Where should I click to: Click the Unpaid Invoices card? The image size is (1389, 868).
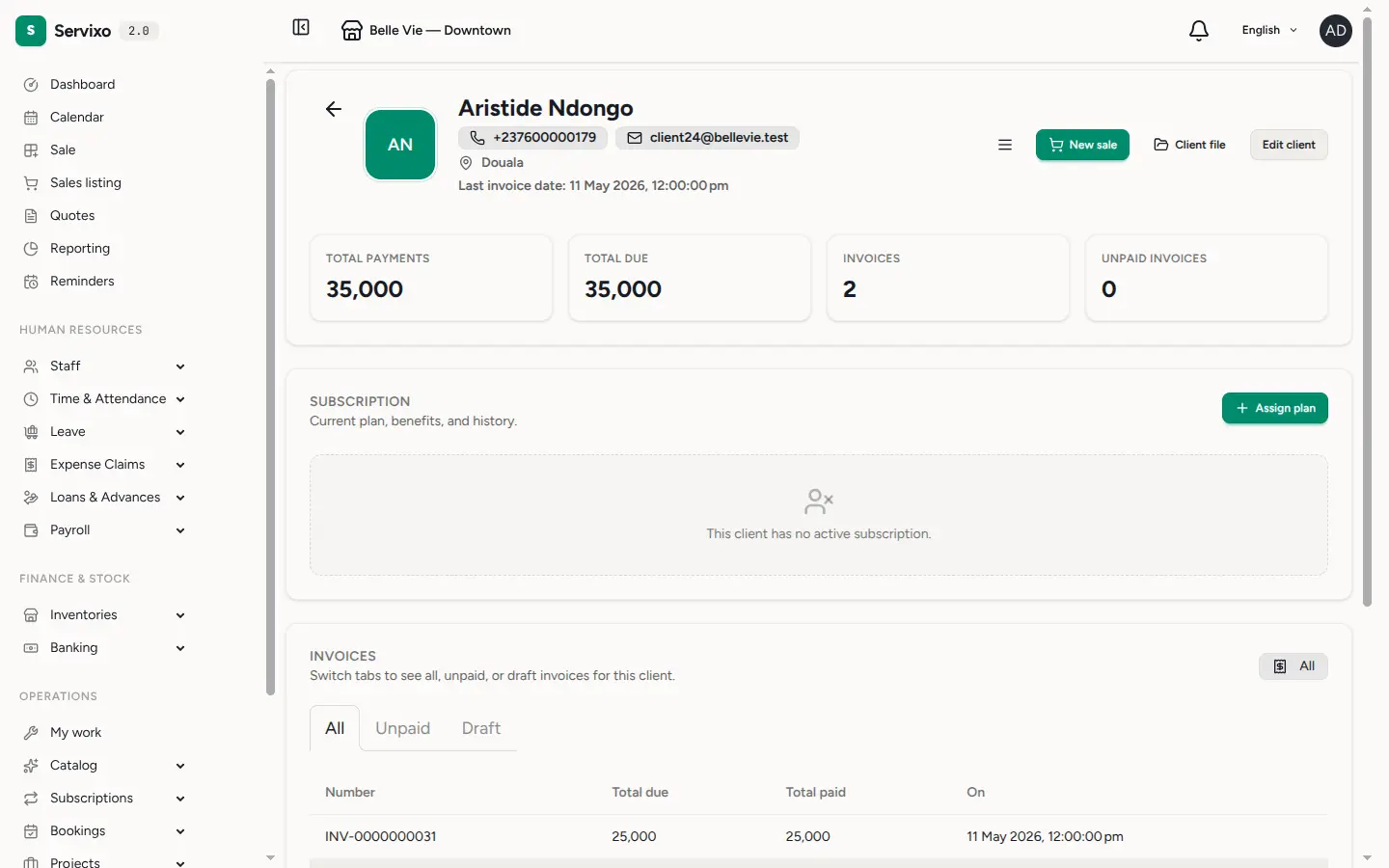(x=1207, y=278)
